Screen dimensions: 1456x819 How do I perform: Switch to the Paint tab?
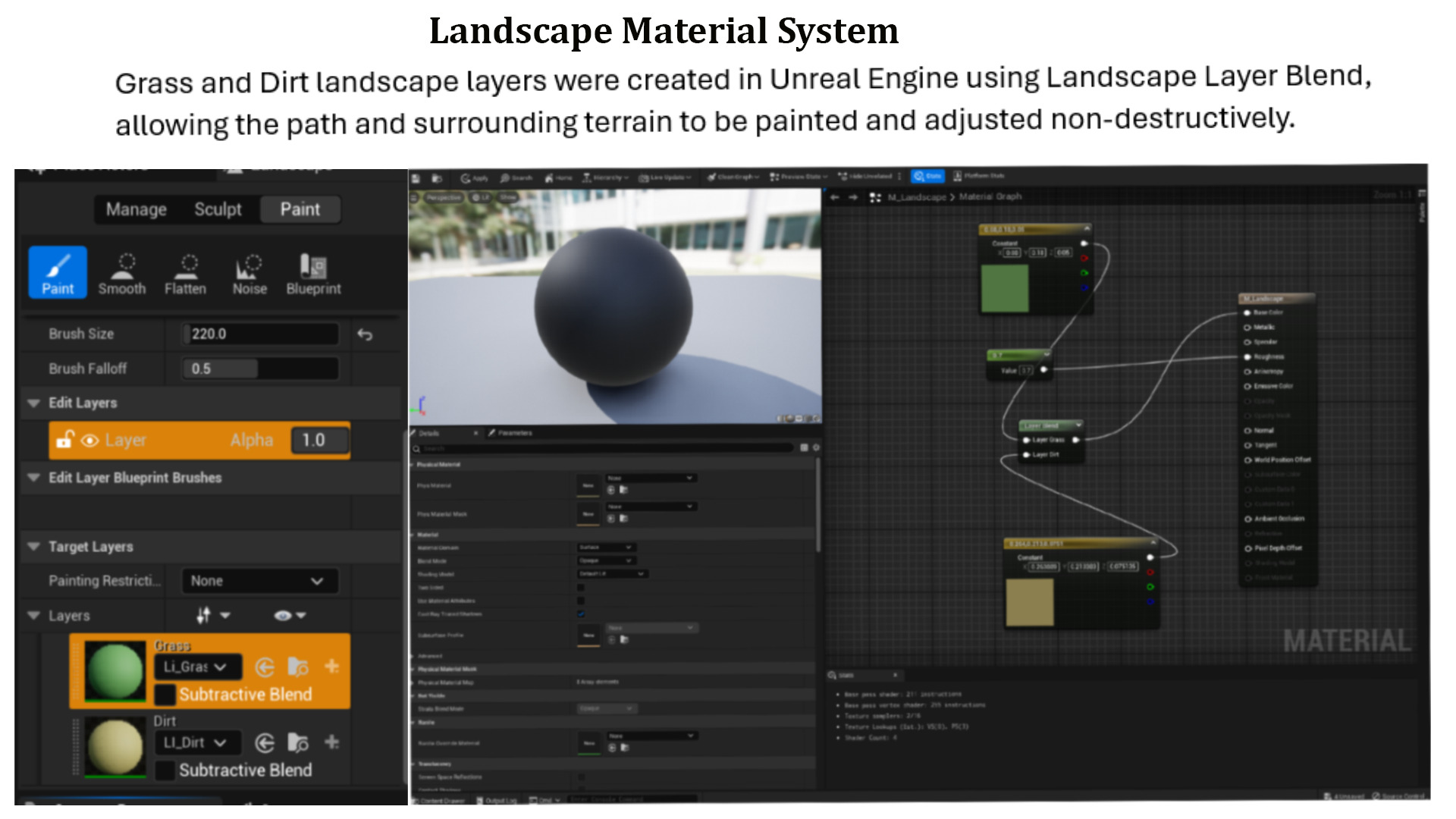click(300, 210)
